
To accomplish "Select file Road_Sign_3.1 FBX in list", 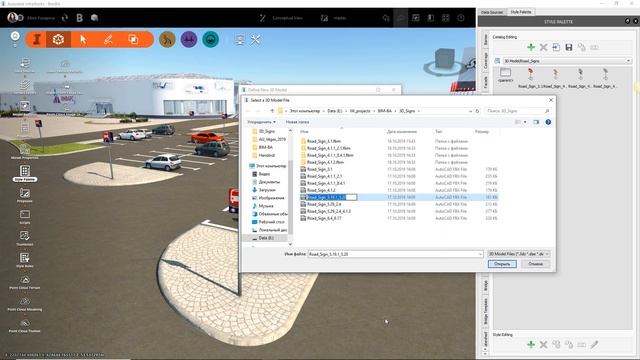I will (x=320, y=169).
